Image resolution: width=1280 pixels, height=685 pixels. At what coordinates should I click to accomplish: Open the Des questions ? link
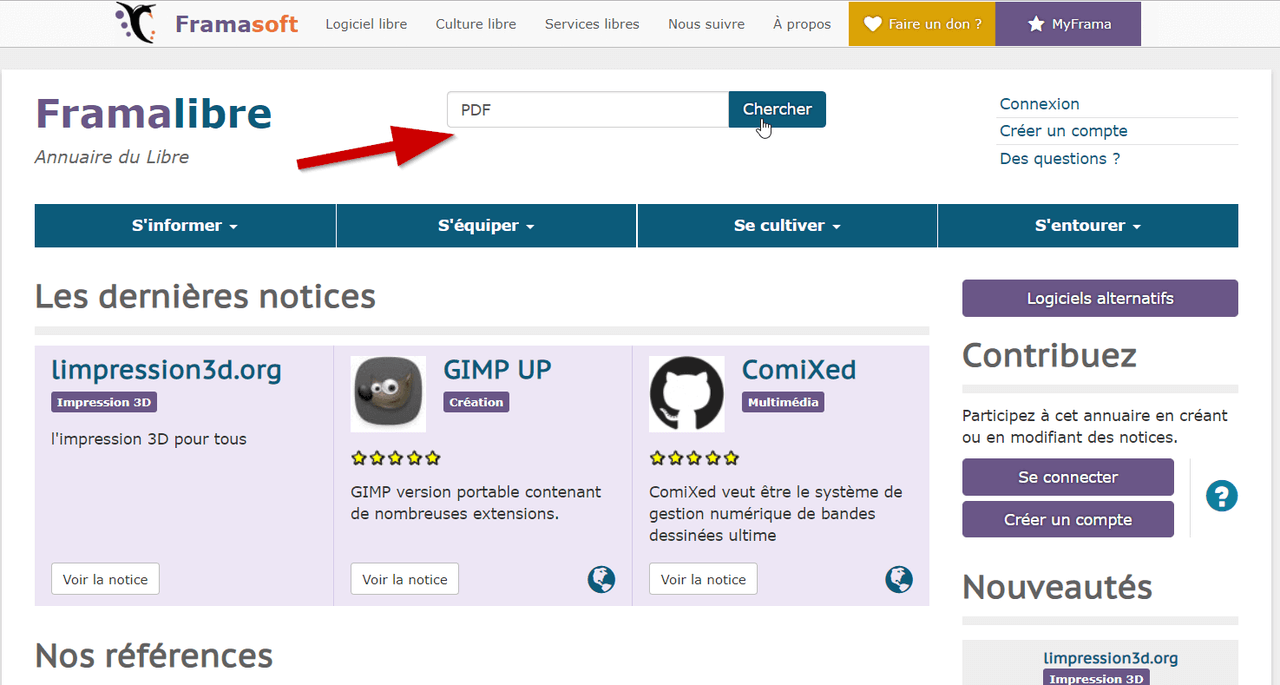coord(1060,158)
